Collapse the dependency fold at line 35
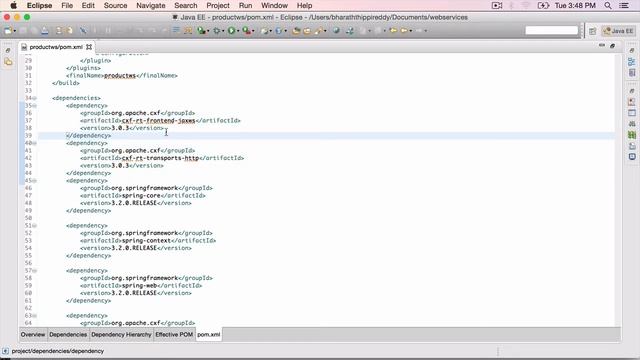This screenshot has height=360, width=640. tap(35, 106)
